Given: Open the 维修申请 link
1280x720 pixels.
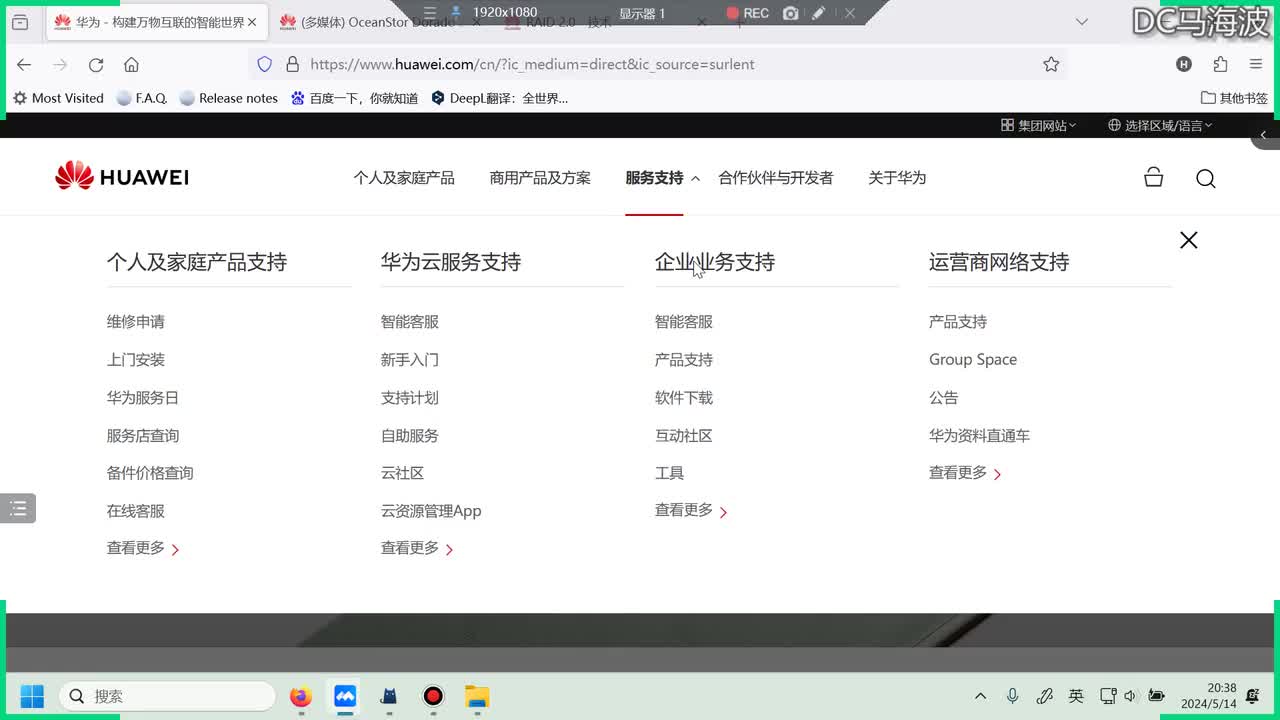Looking at the screenshot, I should (136, 322).
